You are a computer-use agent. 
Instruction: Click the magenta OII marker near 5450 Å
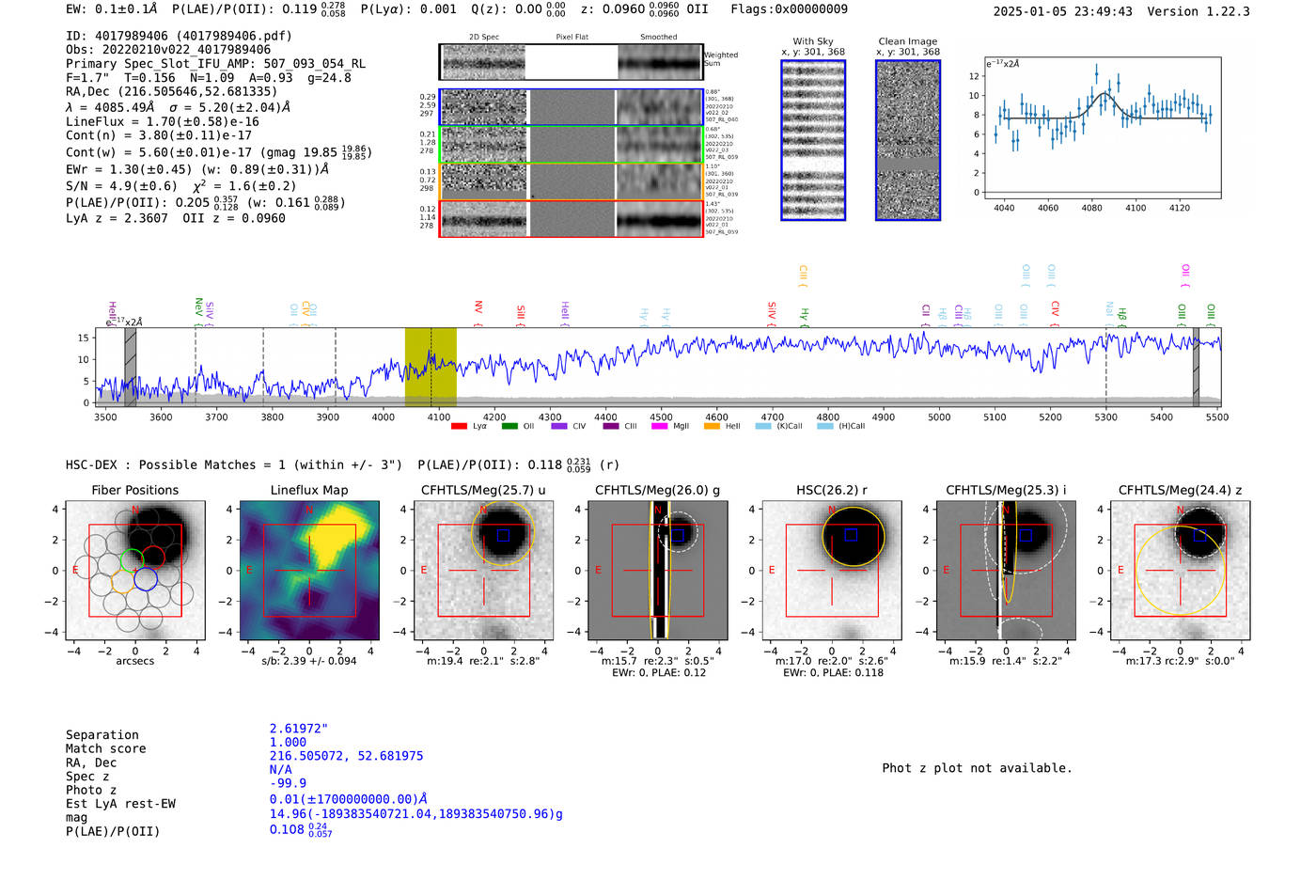click(1185, 276)
